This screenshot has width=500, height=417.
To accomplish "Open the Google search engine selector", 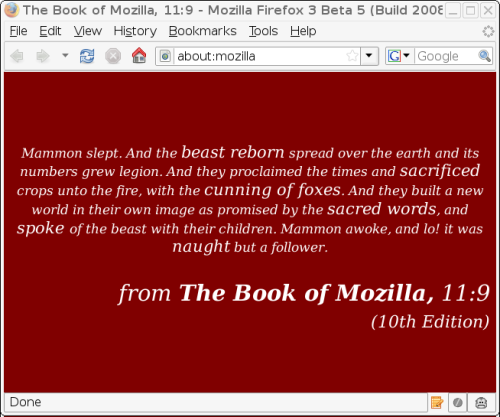I will (399, 56).
